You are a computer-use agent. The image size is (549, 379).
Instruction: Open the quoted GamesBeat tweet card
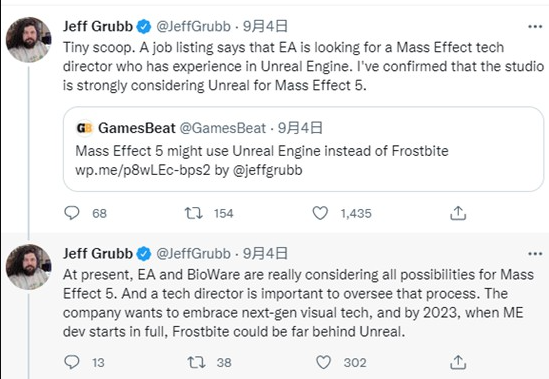[303, 149]
